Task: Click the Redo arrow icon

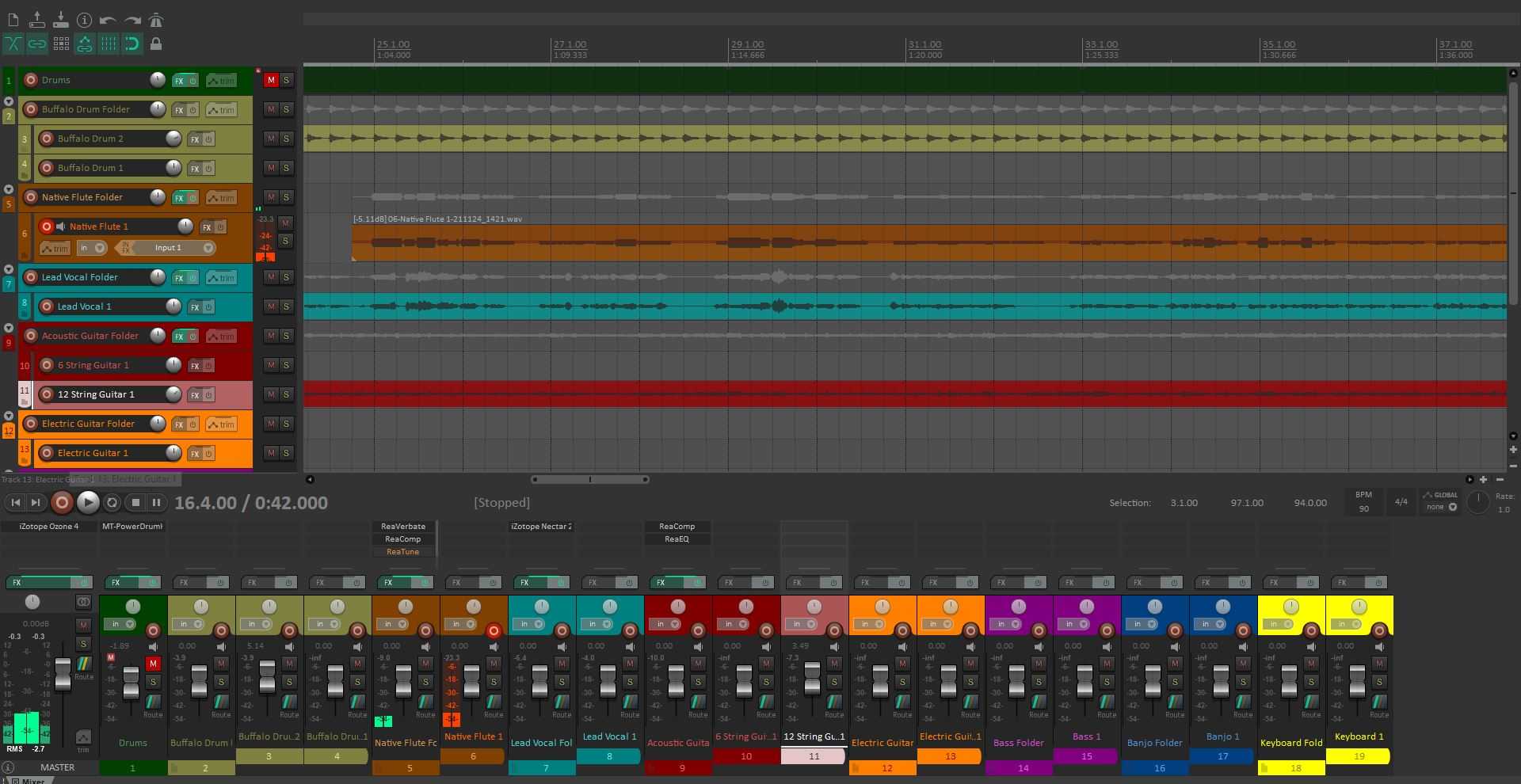Action: [132, 20]
